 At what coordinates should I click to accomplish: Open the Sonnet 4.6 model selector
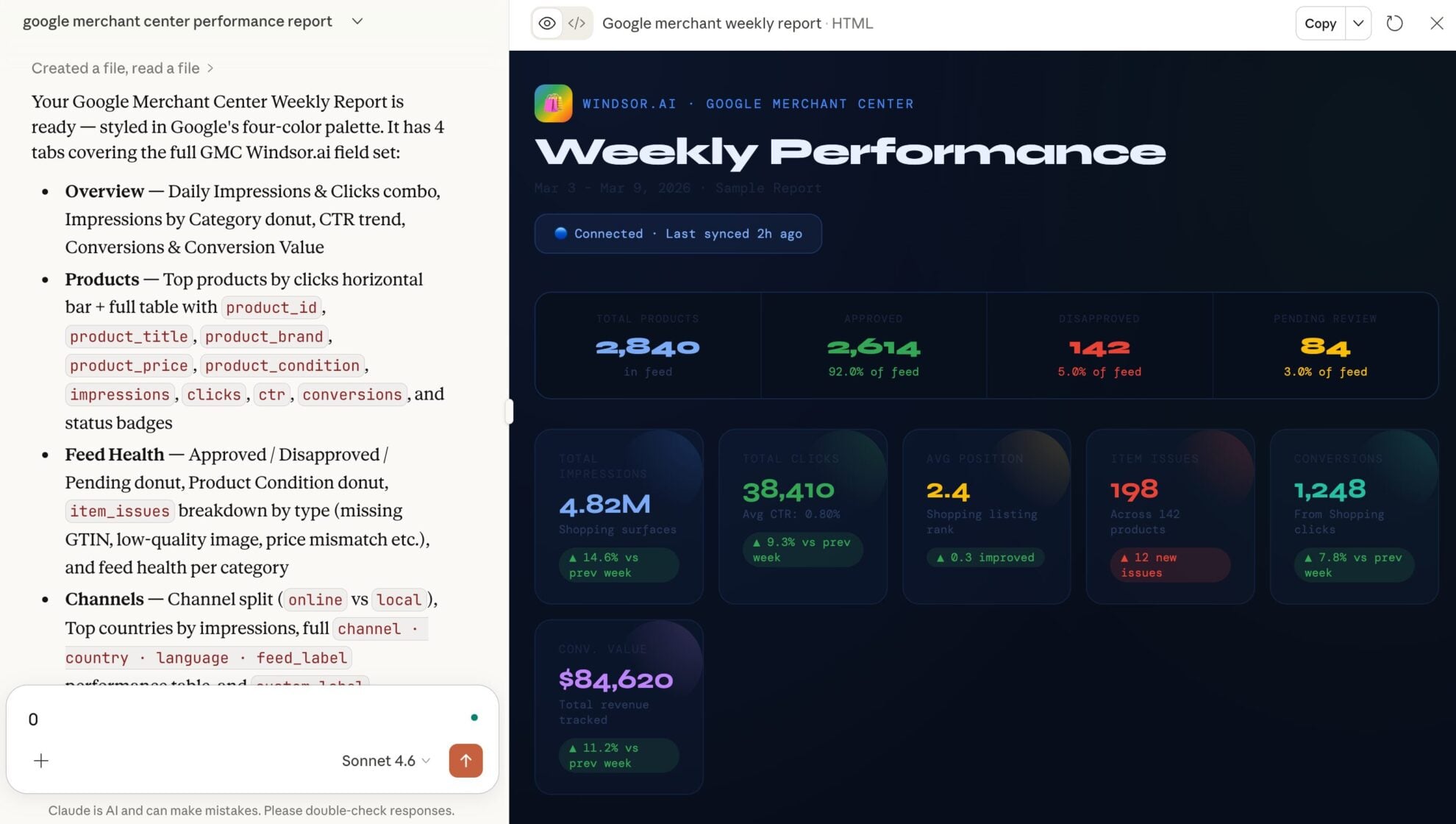click(385, 761)
